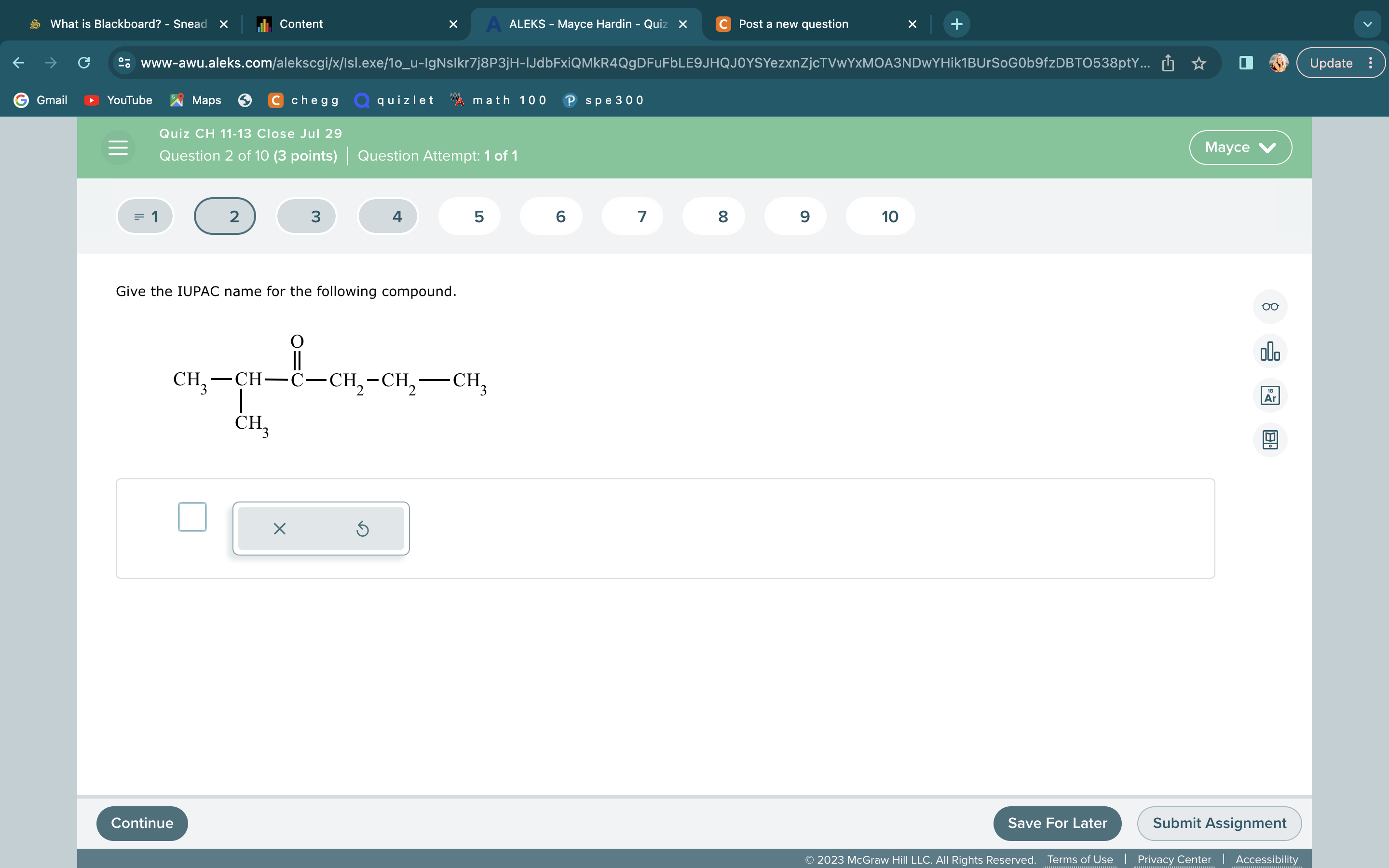Reload the browser page
The image size is (1389, 868).
click(84, 63)
